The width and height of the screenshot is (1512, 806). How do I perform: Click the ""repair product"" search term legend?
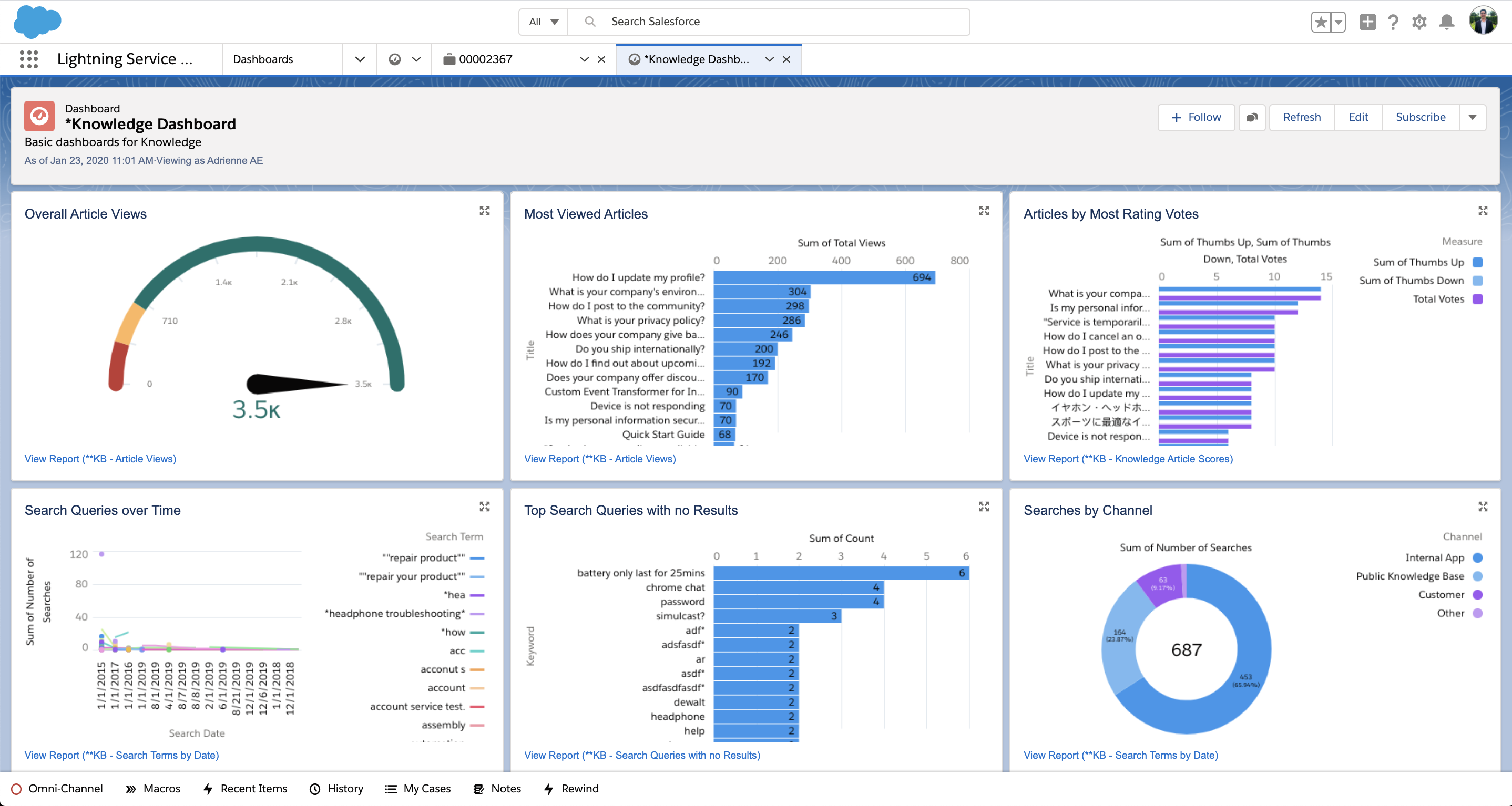click(x=433, y=558)
